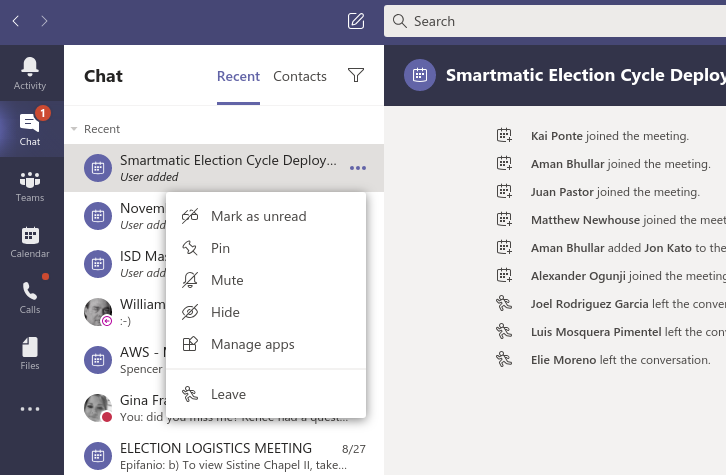Click ELECTION LOGISTICS MEETING calendar avatar

98,456
